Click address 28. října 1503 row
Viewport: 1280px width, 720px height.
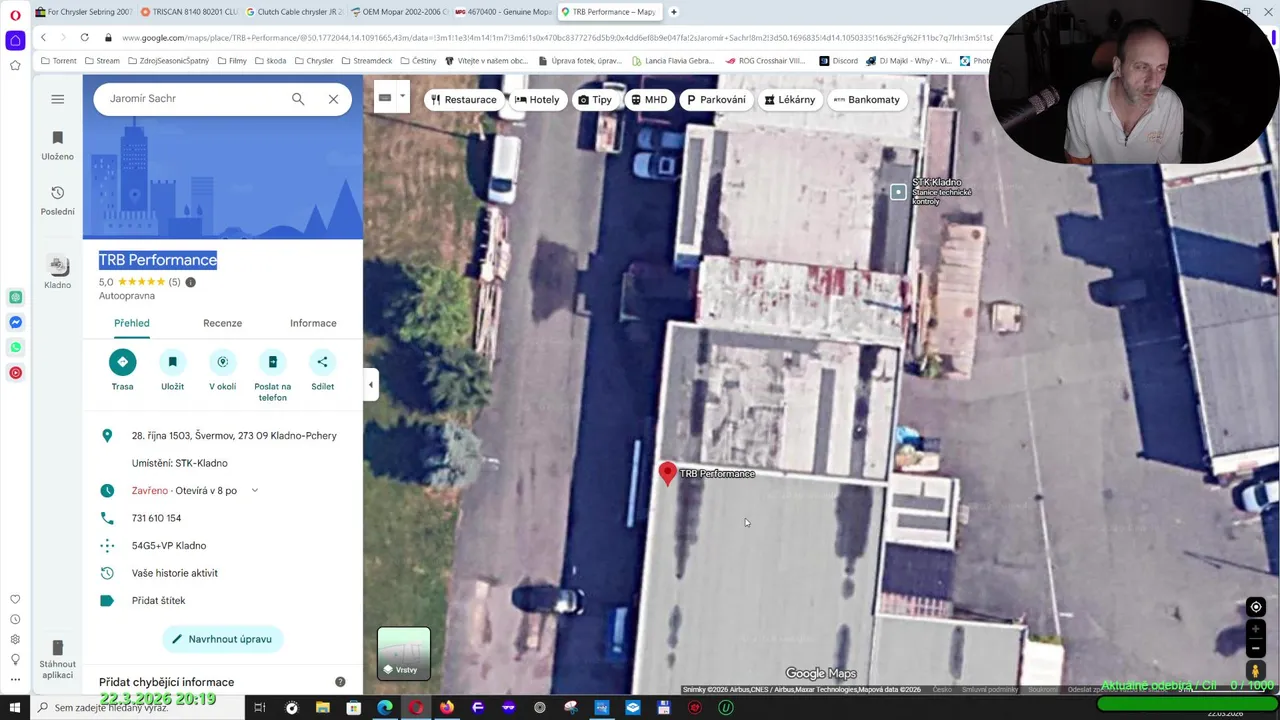coord(222,436)
